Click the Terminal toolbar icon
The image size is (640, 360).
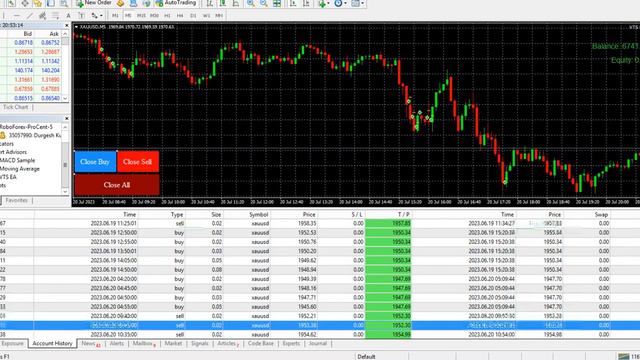click(x=51, y=3)
